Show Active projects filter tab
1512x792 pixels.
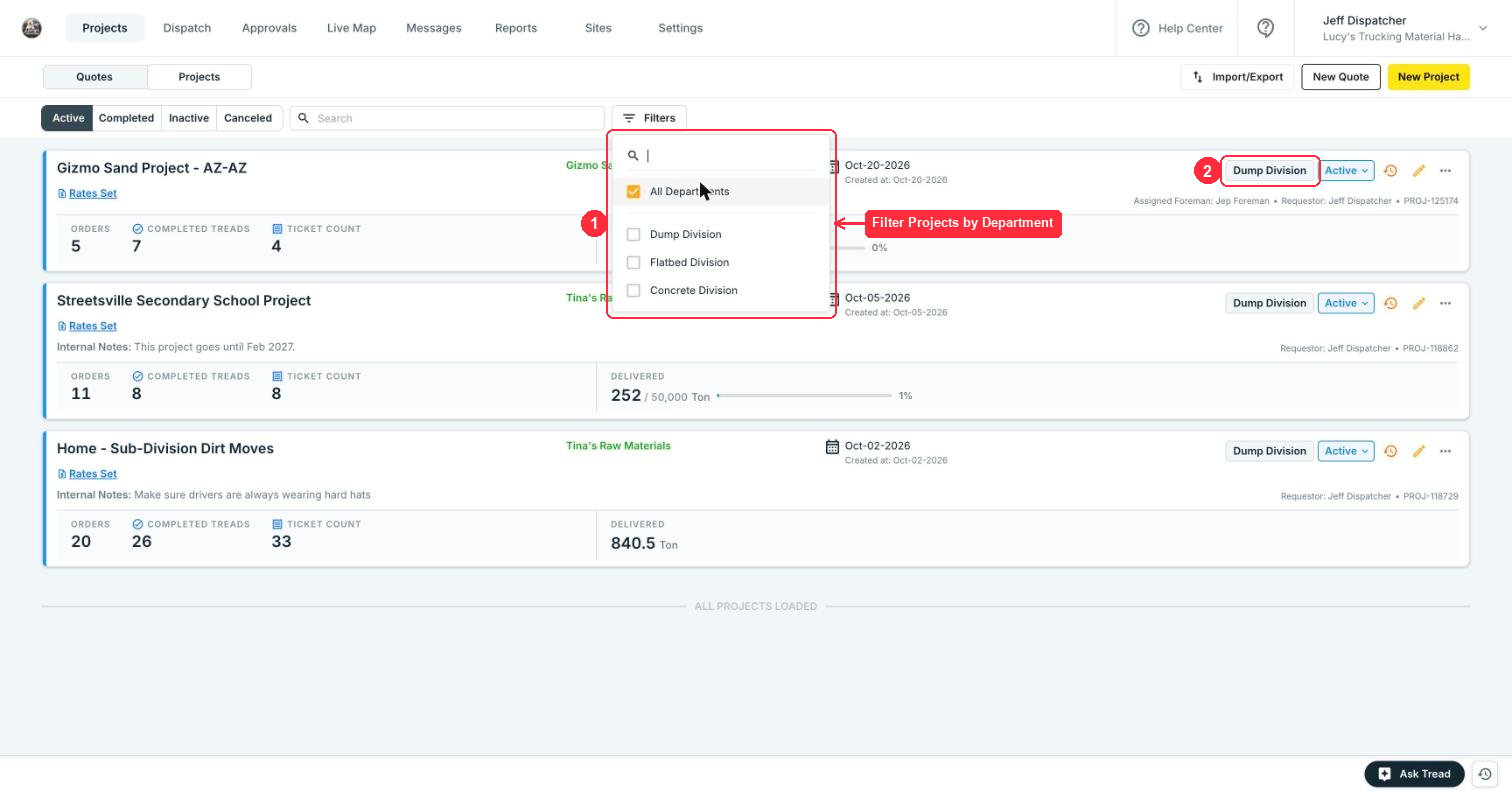point(68,118)
